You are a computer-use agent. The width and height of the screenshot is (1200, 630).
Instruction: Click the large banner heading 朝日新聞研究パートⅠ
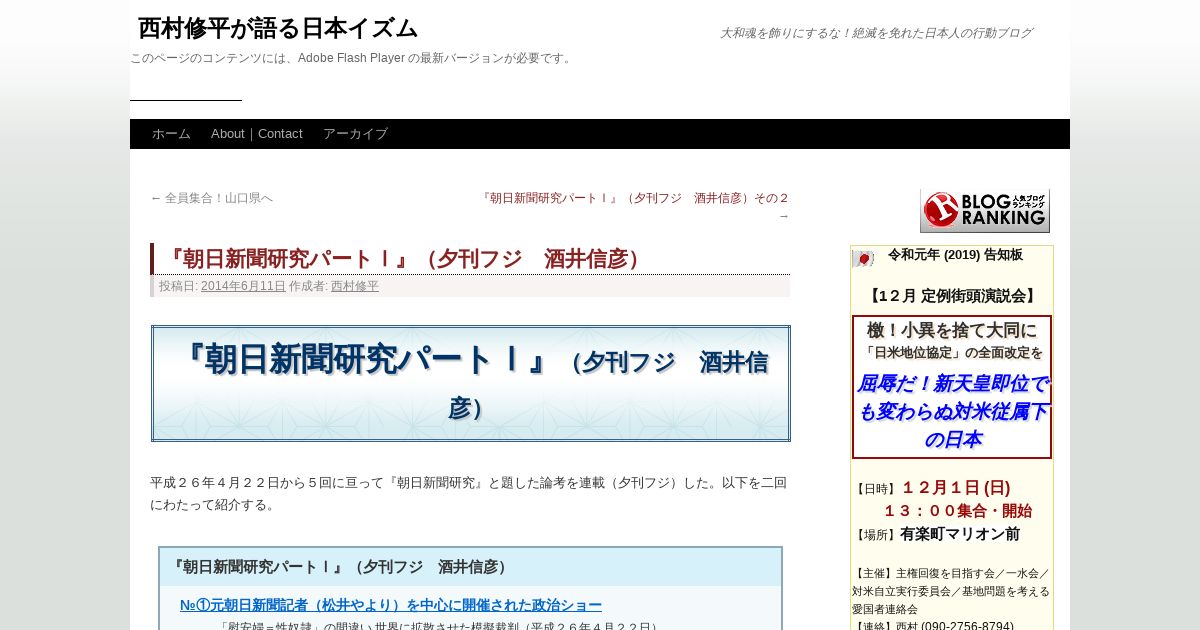[471, 383]
